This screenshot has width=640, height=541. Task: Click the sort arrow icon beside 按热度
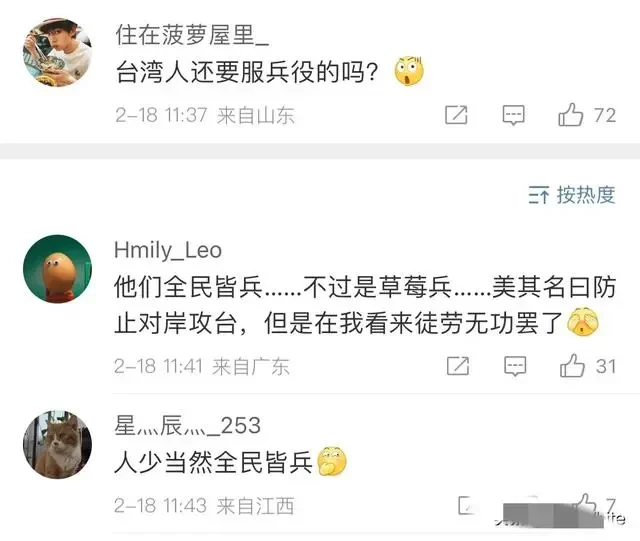[539, 195]
